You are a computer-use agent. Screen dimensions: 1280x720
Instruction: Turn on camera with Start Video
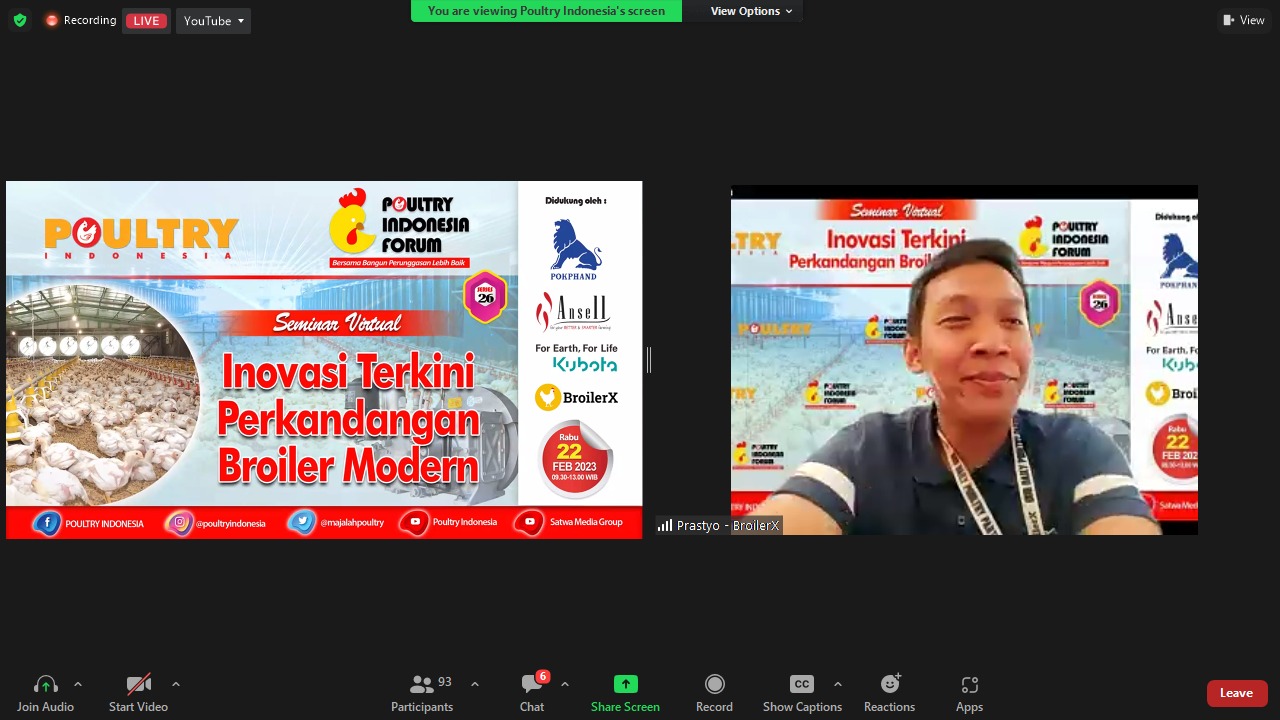click(138, 685)
